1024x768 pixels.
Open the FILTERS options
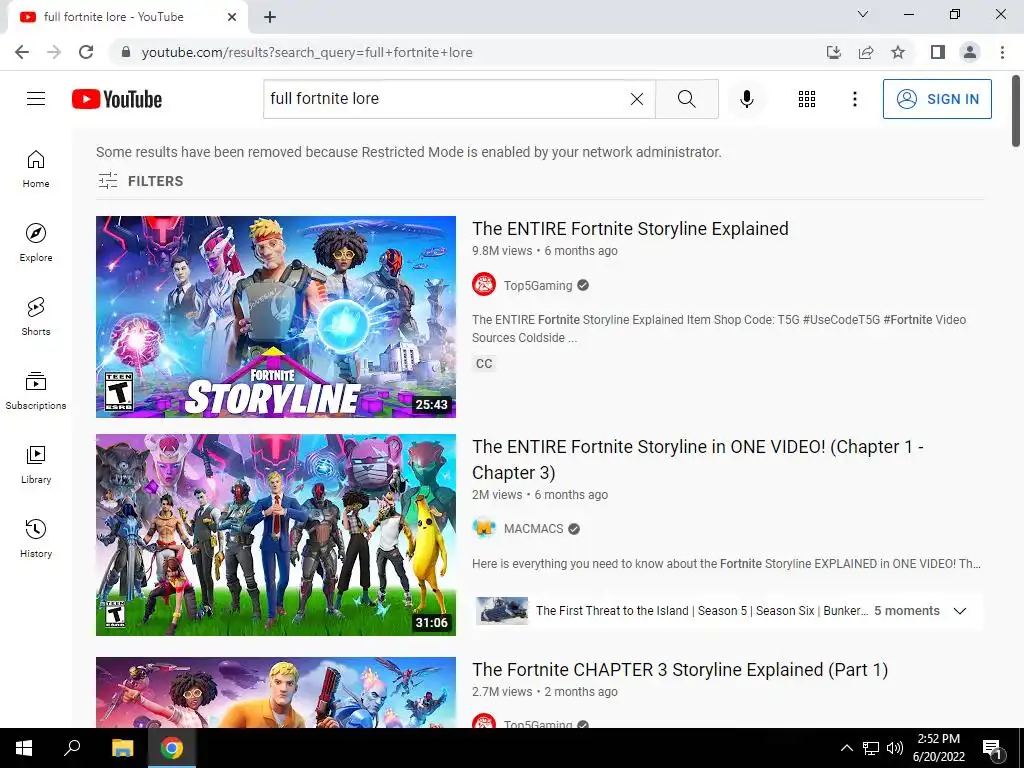pos(140,181)
